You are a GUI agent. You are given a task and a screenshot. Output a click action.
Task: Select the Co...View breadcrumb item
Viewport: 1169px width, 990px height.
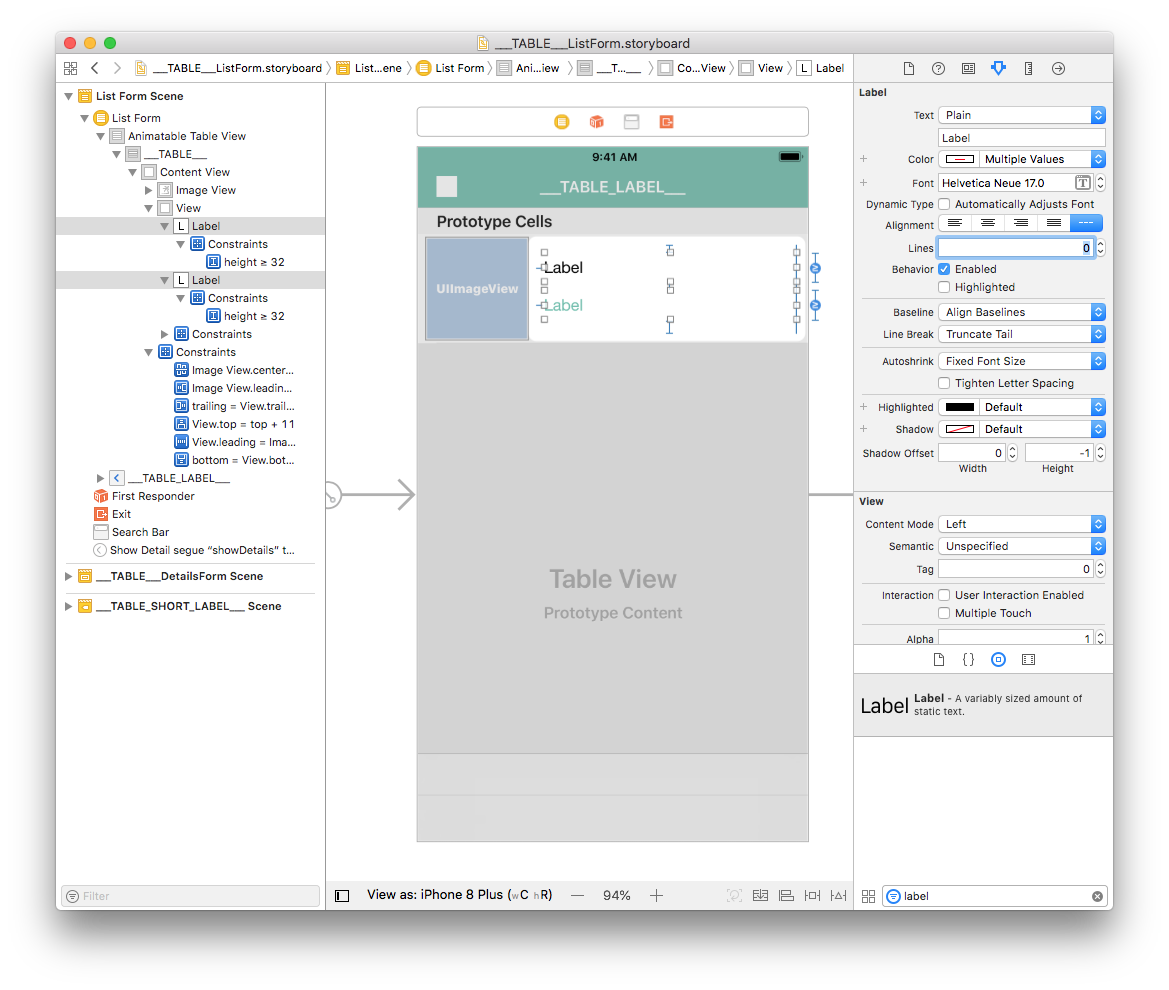click(x=693, y=69)
